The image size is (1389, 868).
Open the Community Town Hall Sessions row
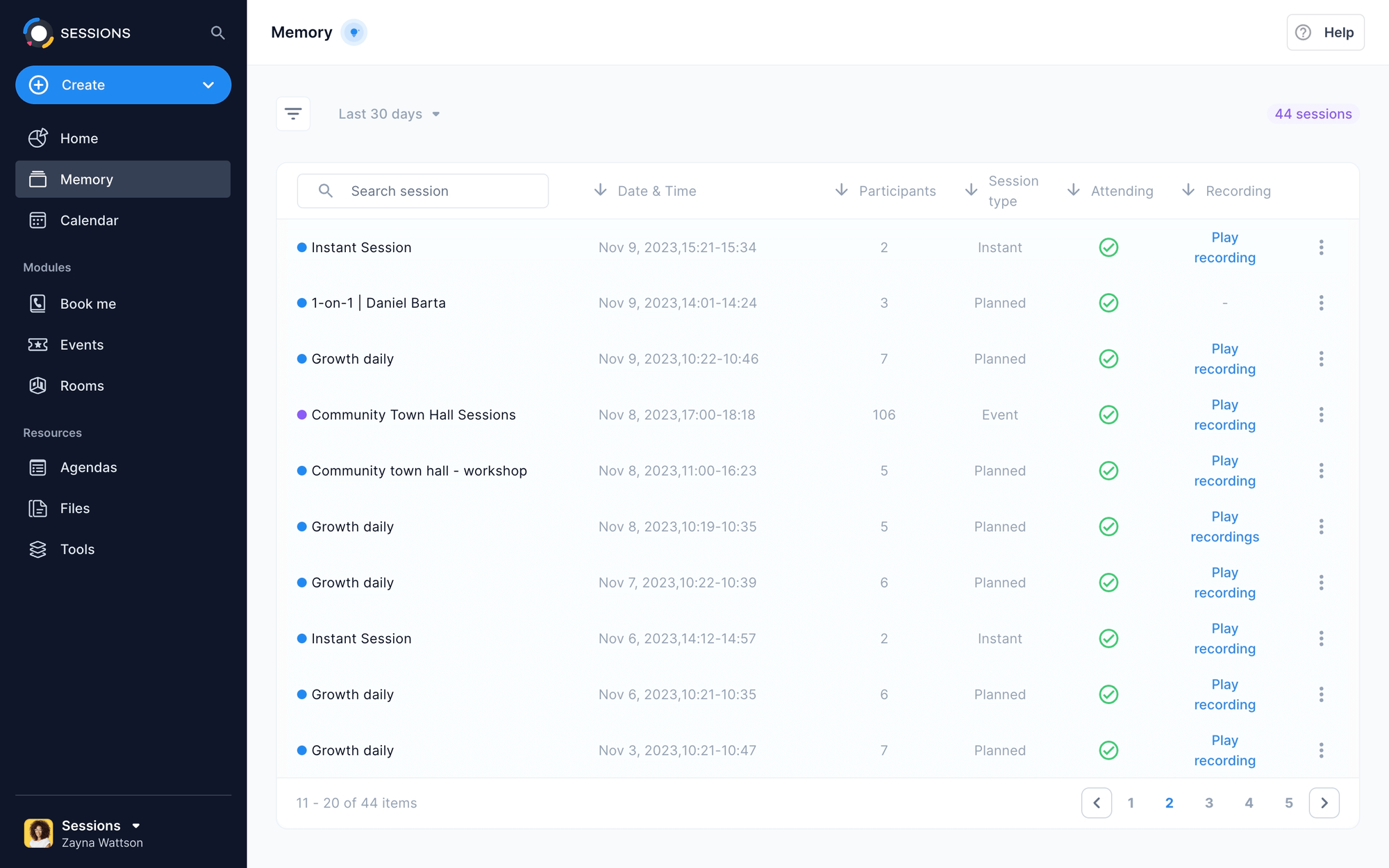click(x=817, y=415)
